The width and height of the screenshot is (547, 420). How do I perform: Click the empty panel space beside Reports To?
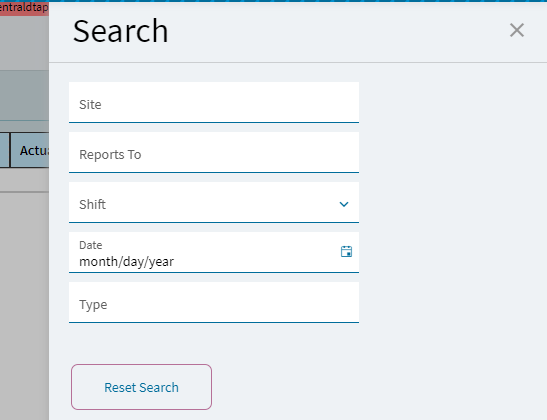pyautogui.click(x=453, y=152)
